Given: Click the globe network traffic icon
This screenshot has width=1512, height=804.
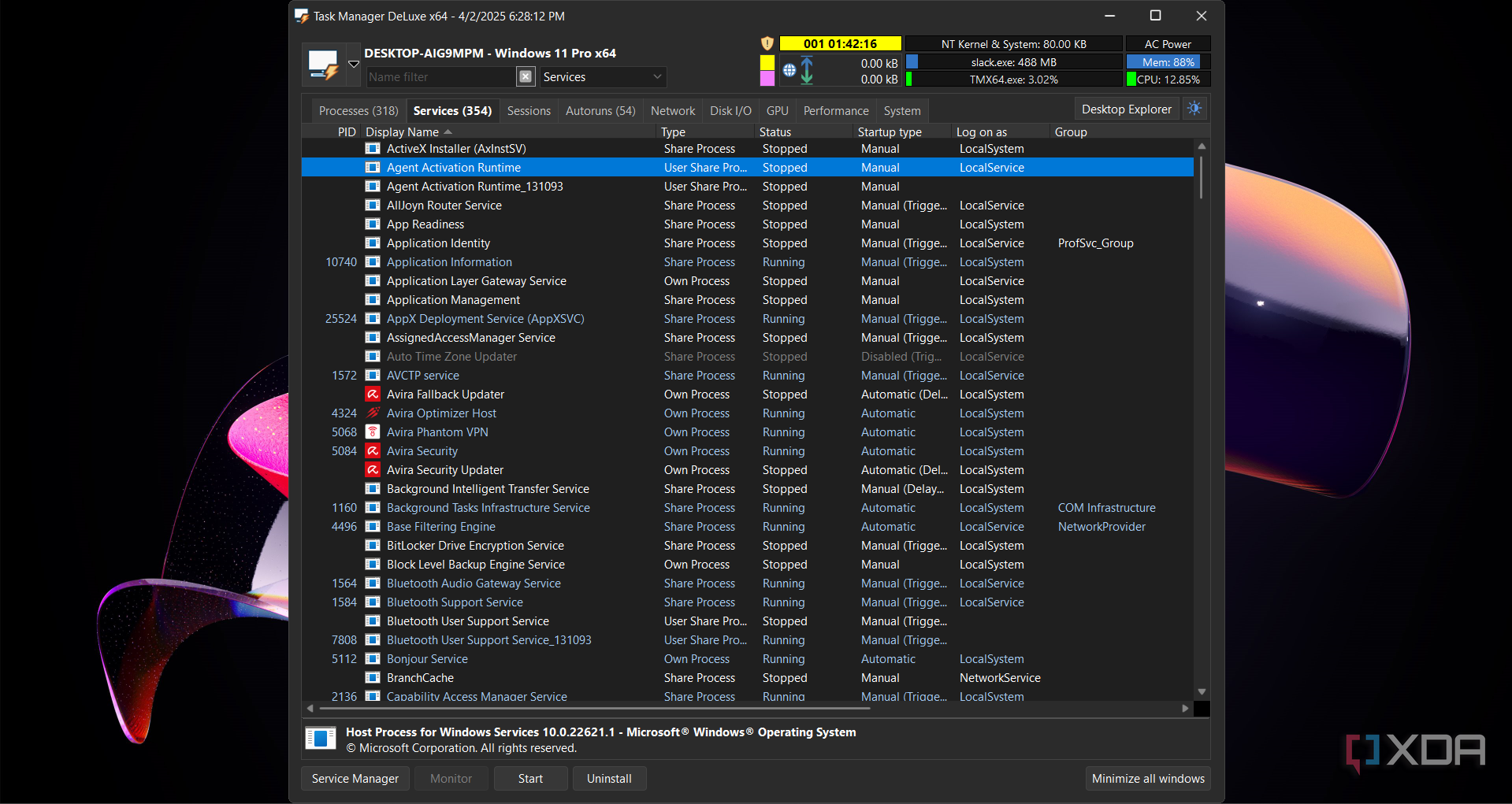Looking at the screenshot, I should 789,71.
